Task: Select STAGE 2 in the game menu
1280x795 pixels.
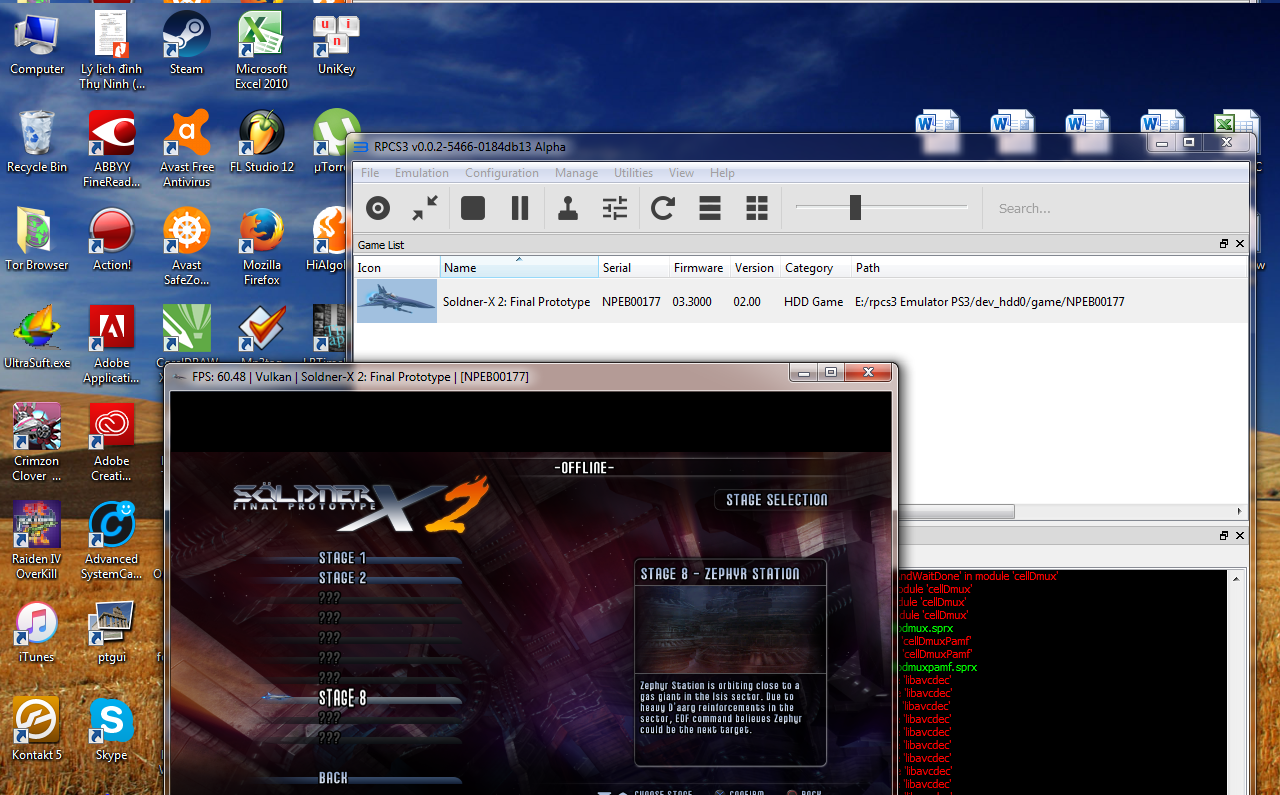Action: click(x=342, y=578)
